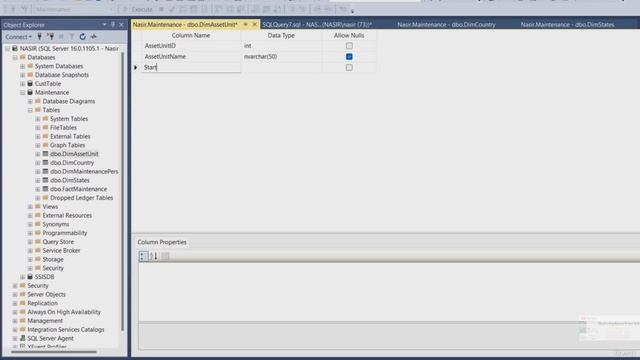Click the nvarchar(50) data type cell
The image size is (640, 360).
click(281, 56)
